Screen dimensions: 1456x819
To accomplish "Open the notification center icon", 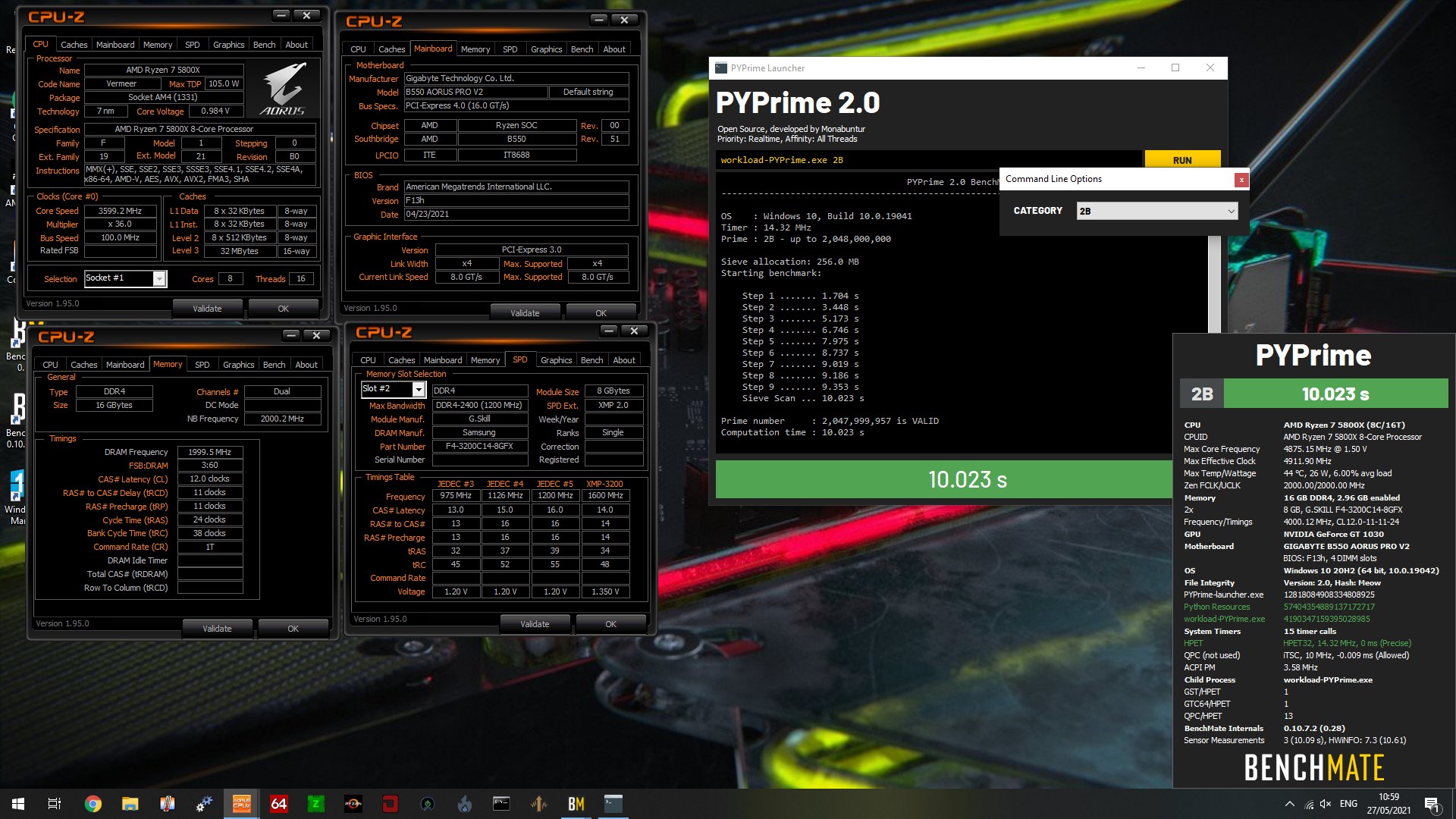I will coord(1432,804).
